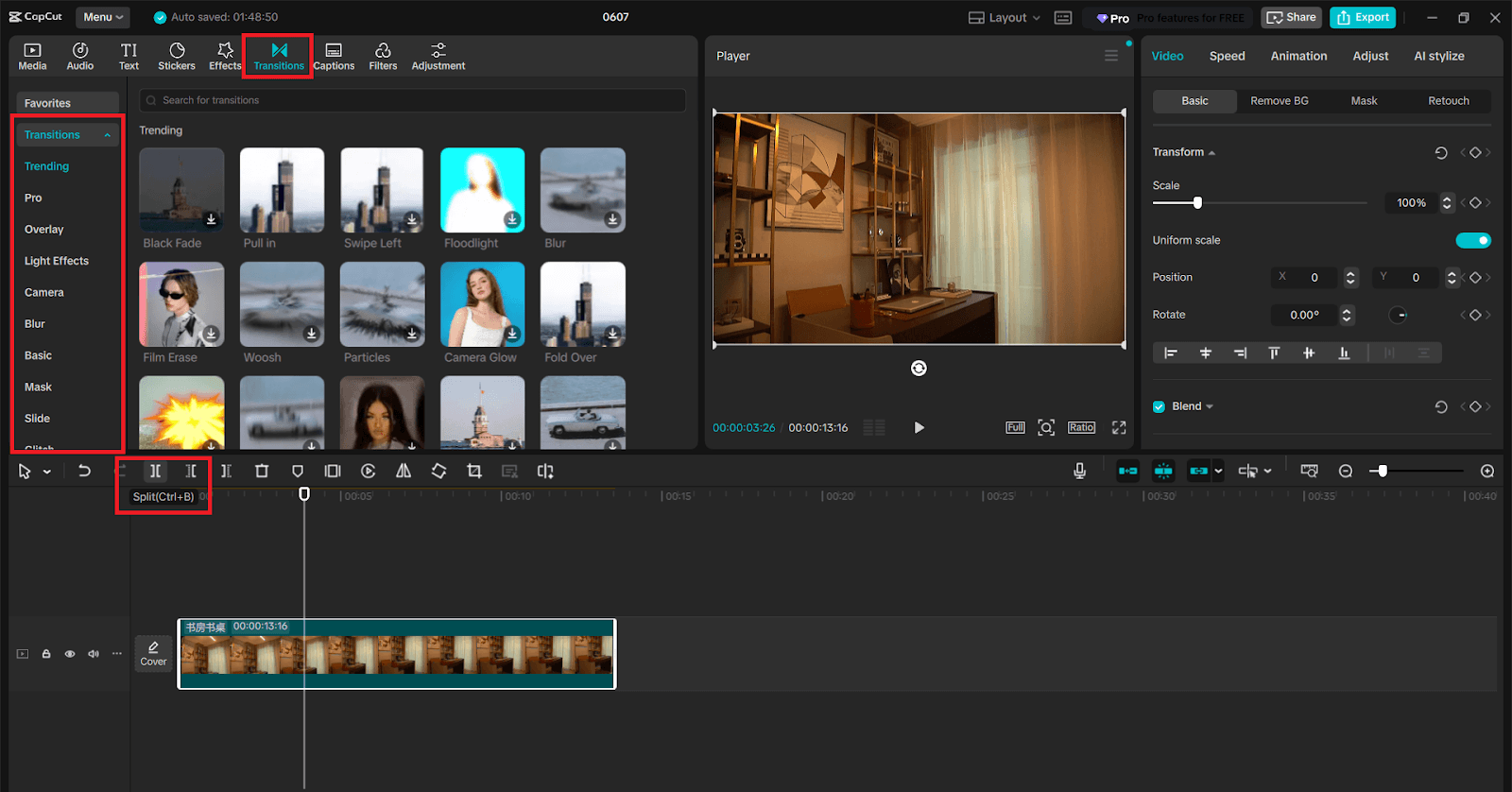This screenshot has width=1512, height=792.
Task: Switch to the Adjust tab
Action: tap(1370, 56)
